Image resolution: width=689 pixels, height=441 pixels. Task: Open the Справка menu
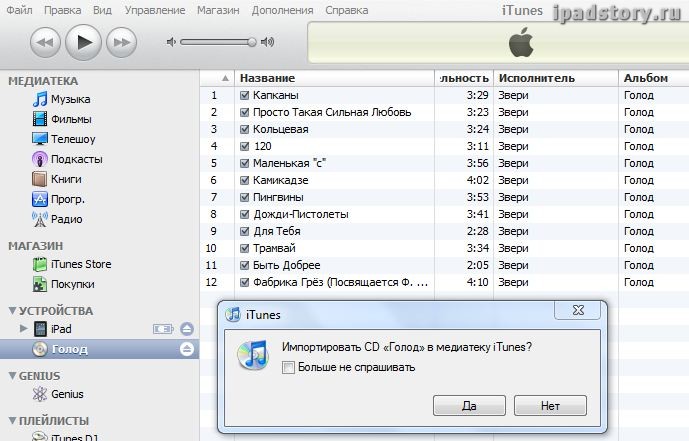point(347,10)
